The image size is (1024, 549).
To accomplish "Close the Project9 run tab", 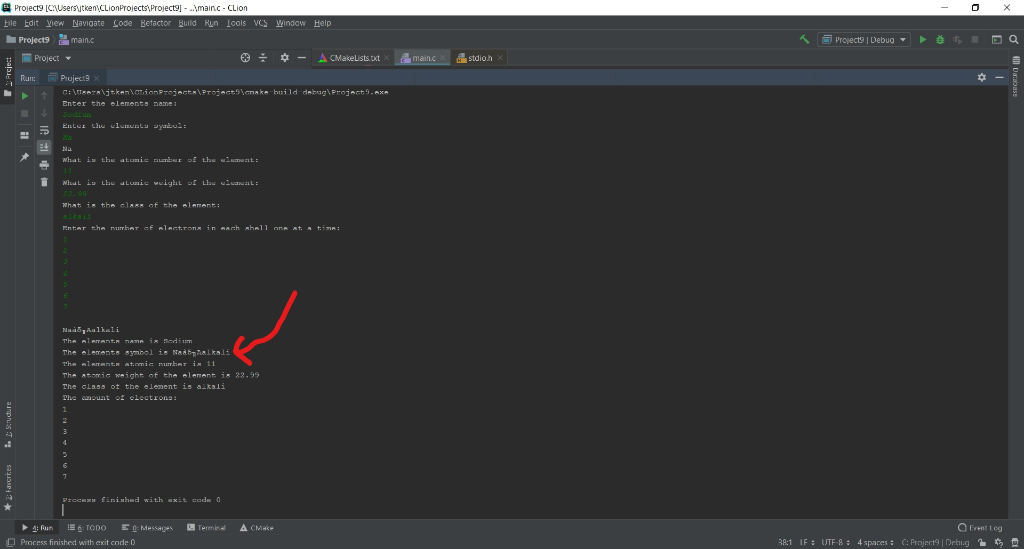I will click(97, 78).
